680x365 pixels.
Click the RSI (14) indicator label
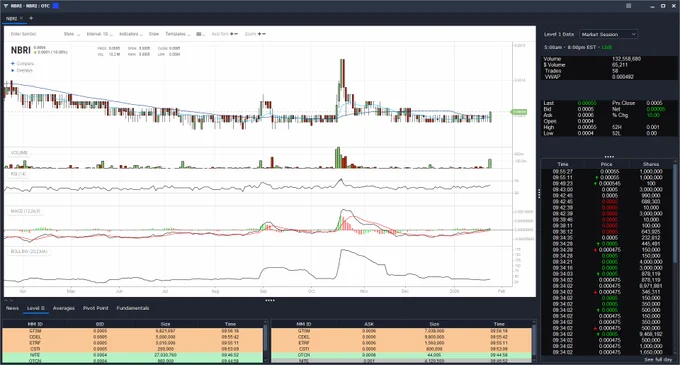coord(18,174)
